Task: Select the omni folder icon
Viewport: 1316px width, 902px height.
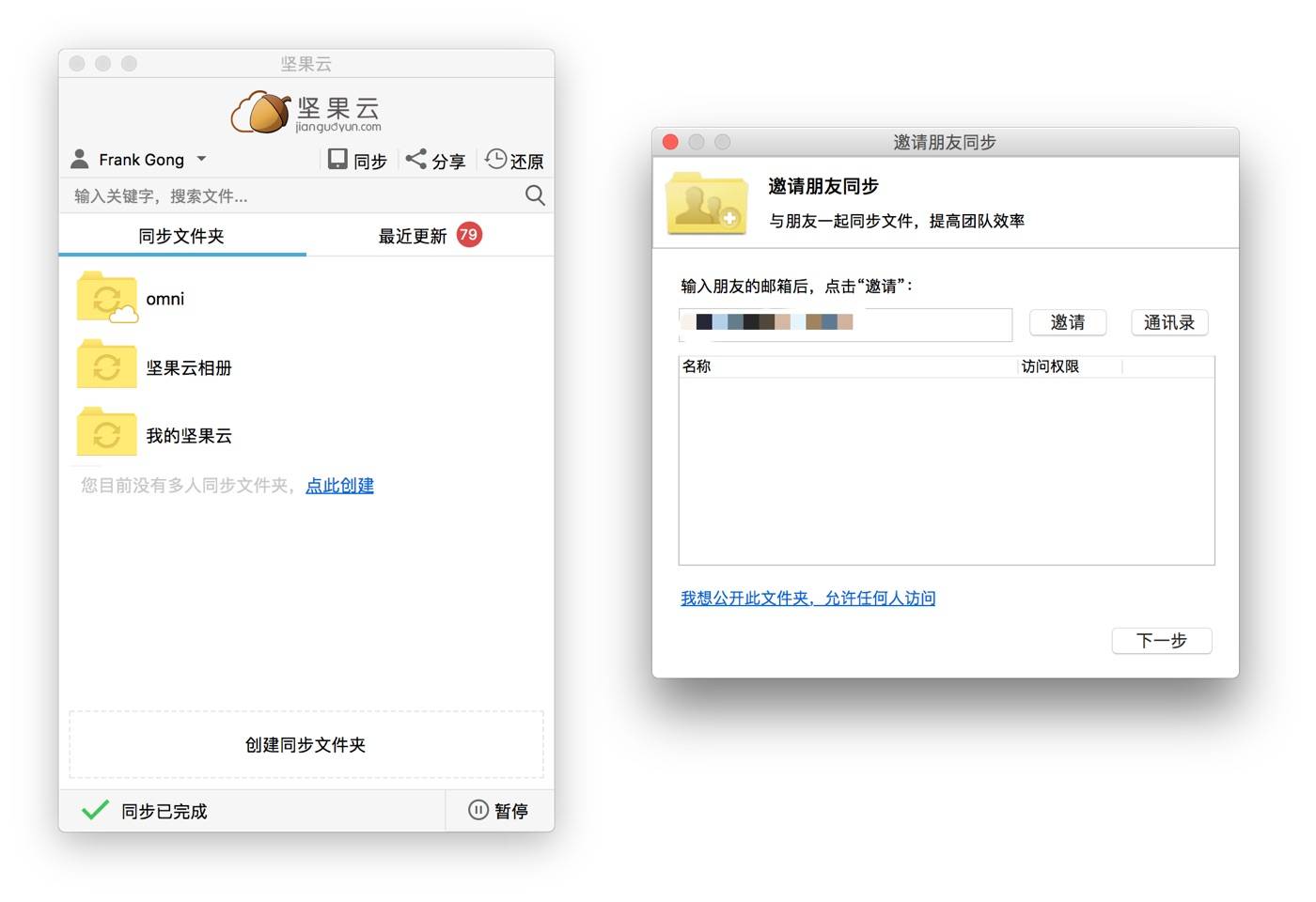Action: 107,297
